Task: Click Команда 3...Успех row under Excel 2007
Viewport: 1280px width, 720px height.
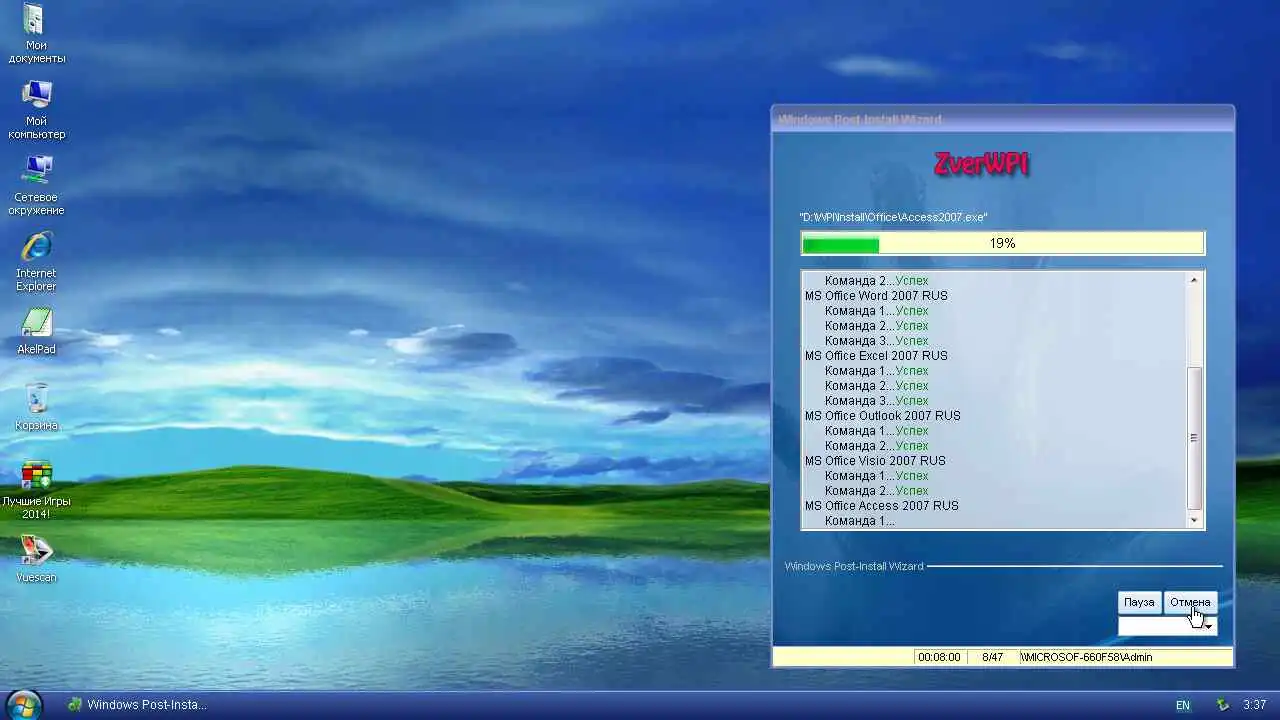Action: pos(877,401)
